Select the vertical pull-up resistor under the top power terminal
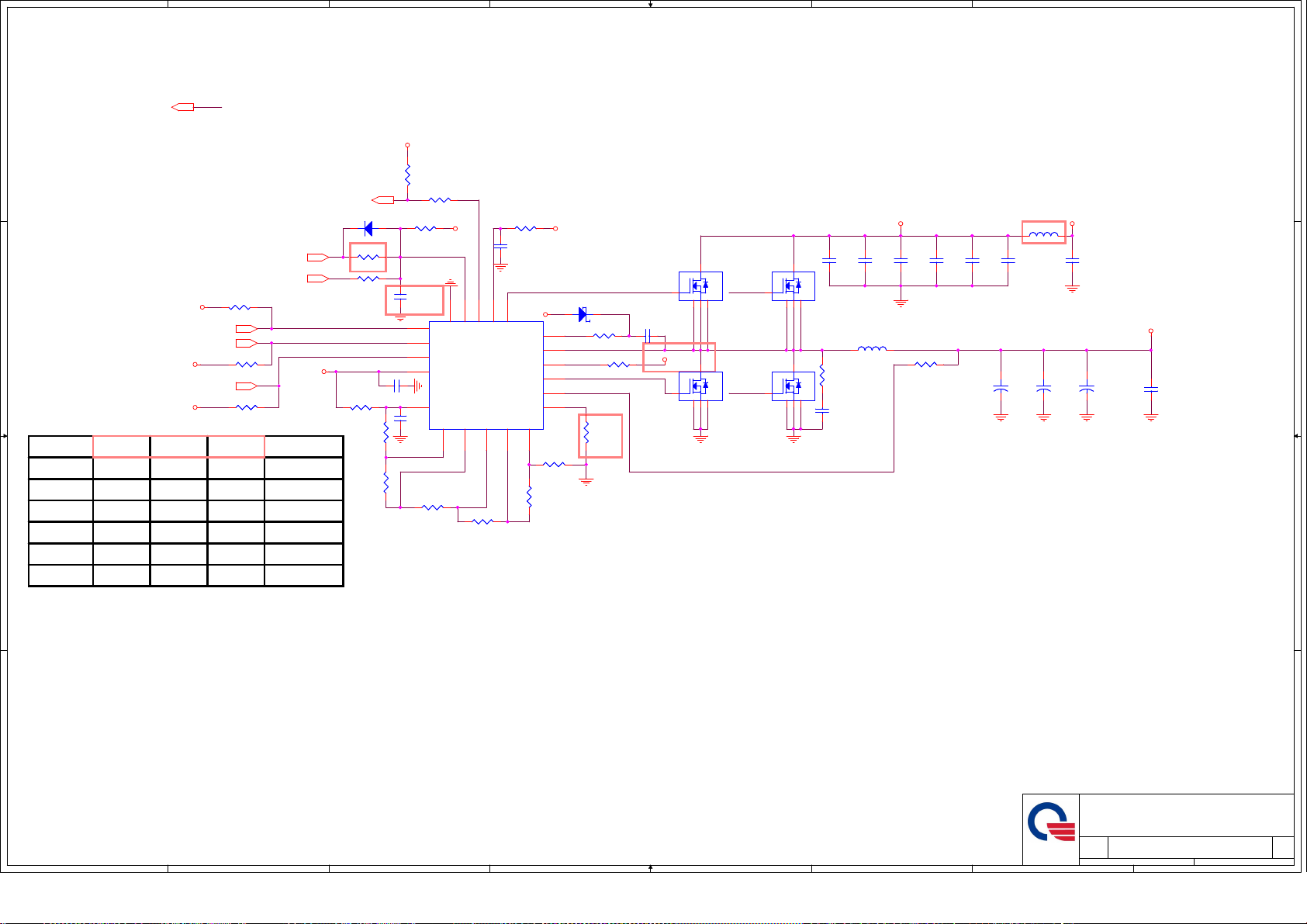This screenshot has width=1307, height=924. pos(407,175)
